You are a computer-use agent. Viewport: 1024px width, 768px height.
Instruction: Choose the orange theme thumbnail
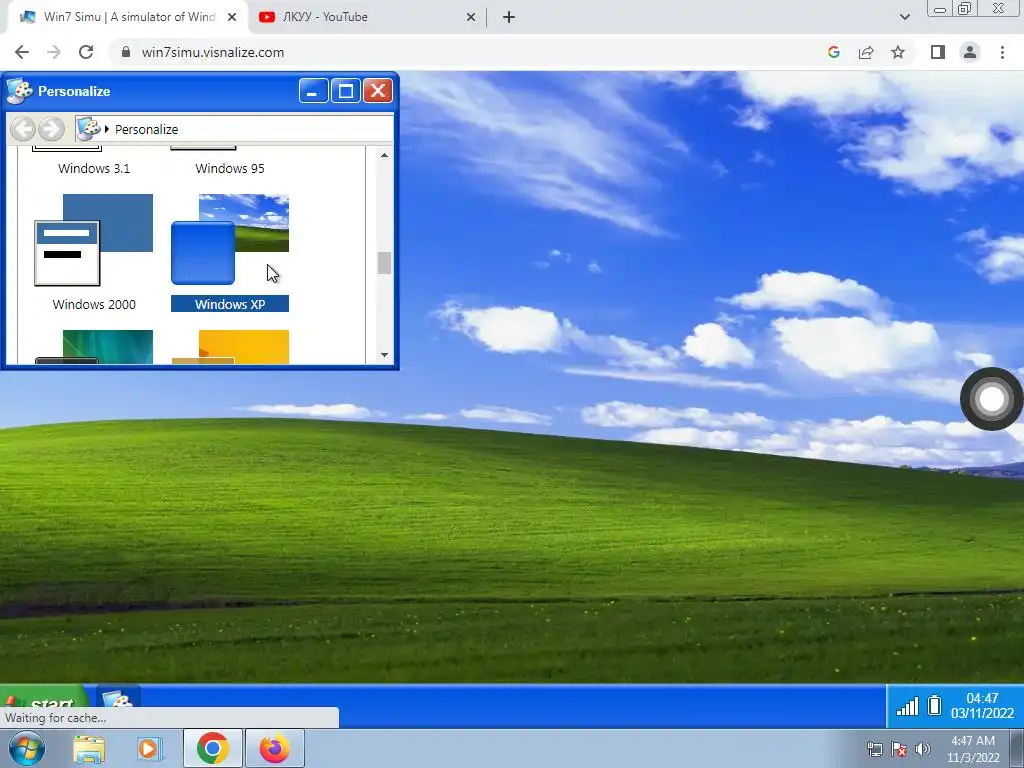[230, 347]
